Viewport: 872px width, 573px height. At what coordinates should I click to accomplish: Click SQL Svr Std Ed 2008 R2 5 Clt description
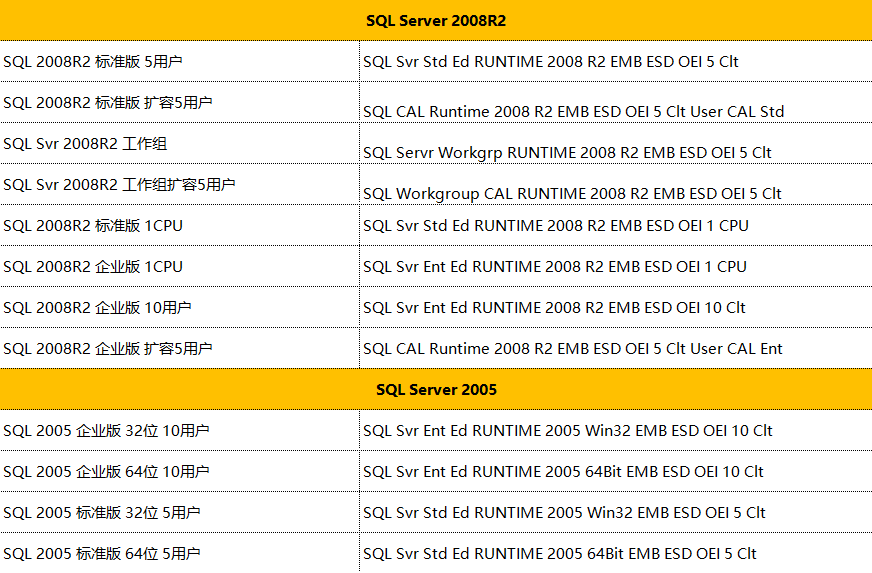point(616,61)
